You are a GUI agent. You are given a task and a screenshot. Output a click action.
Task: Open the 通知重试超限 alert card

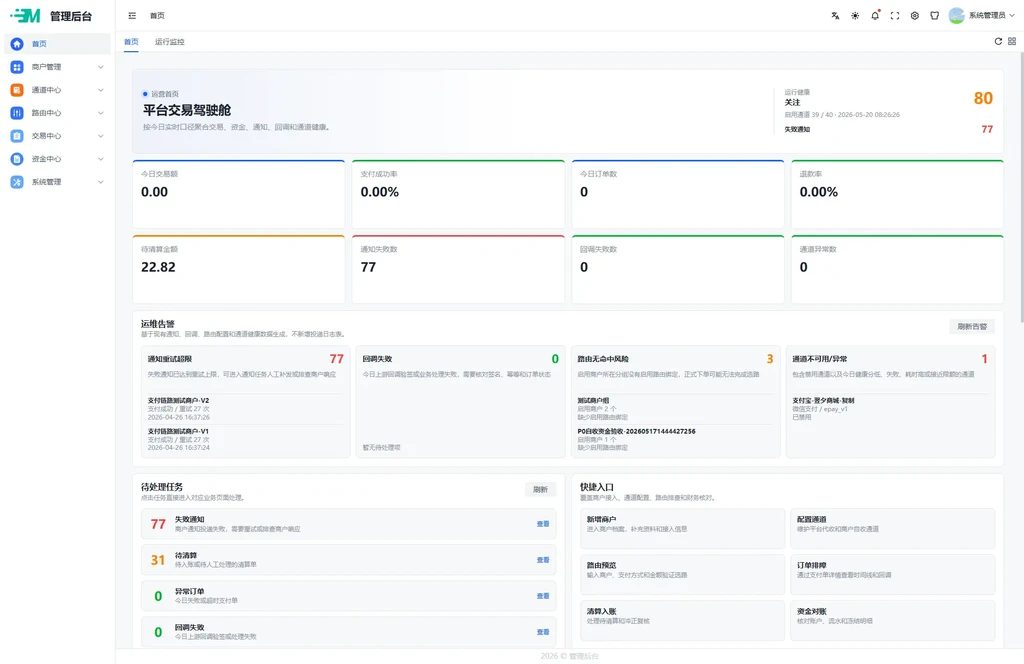click(x=246, y=402)
